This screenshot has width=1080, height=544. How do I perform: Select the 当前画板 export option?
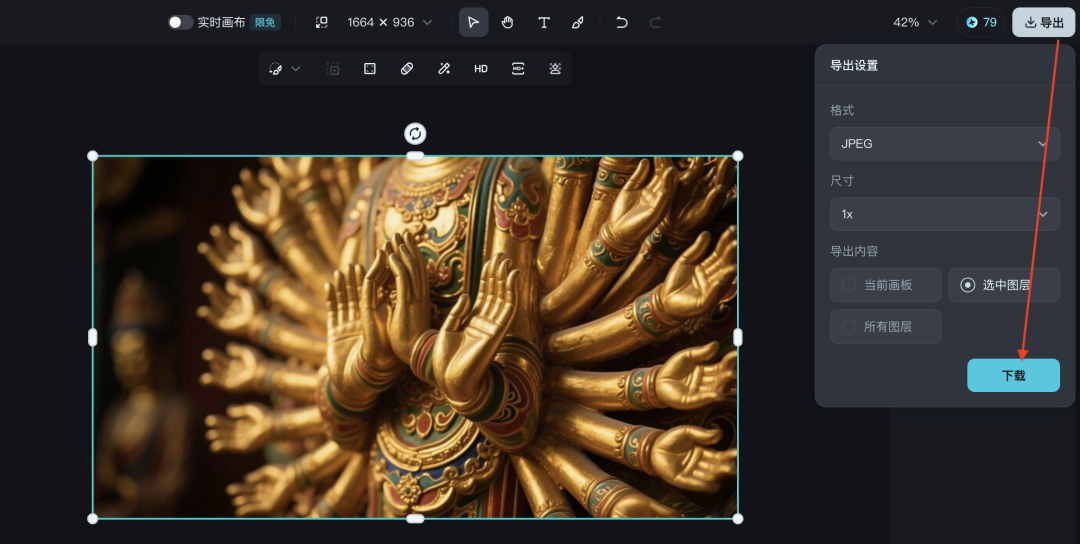(x=886, y=285)
